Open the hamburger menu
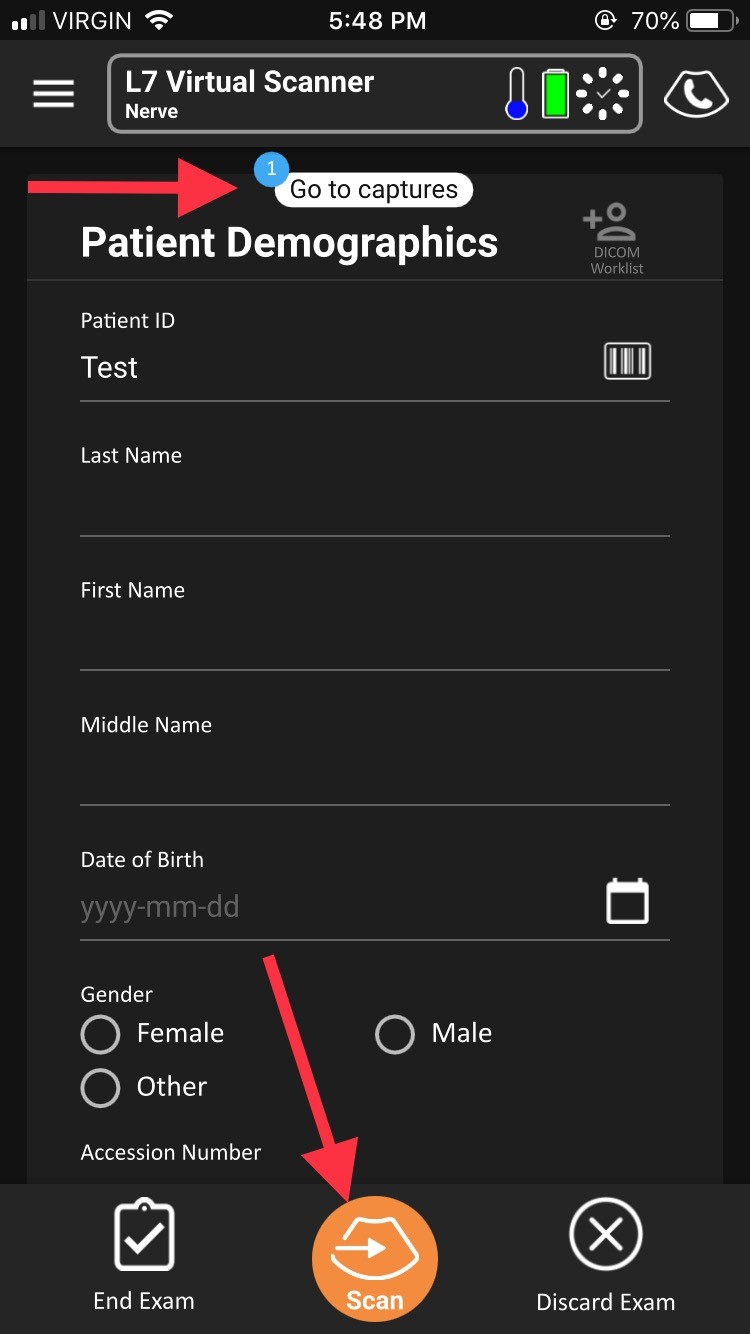The image size is (750, 1334). [x=54, y=94]
